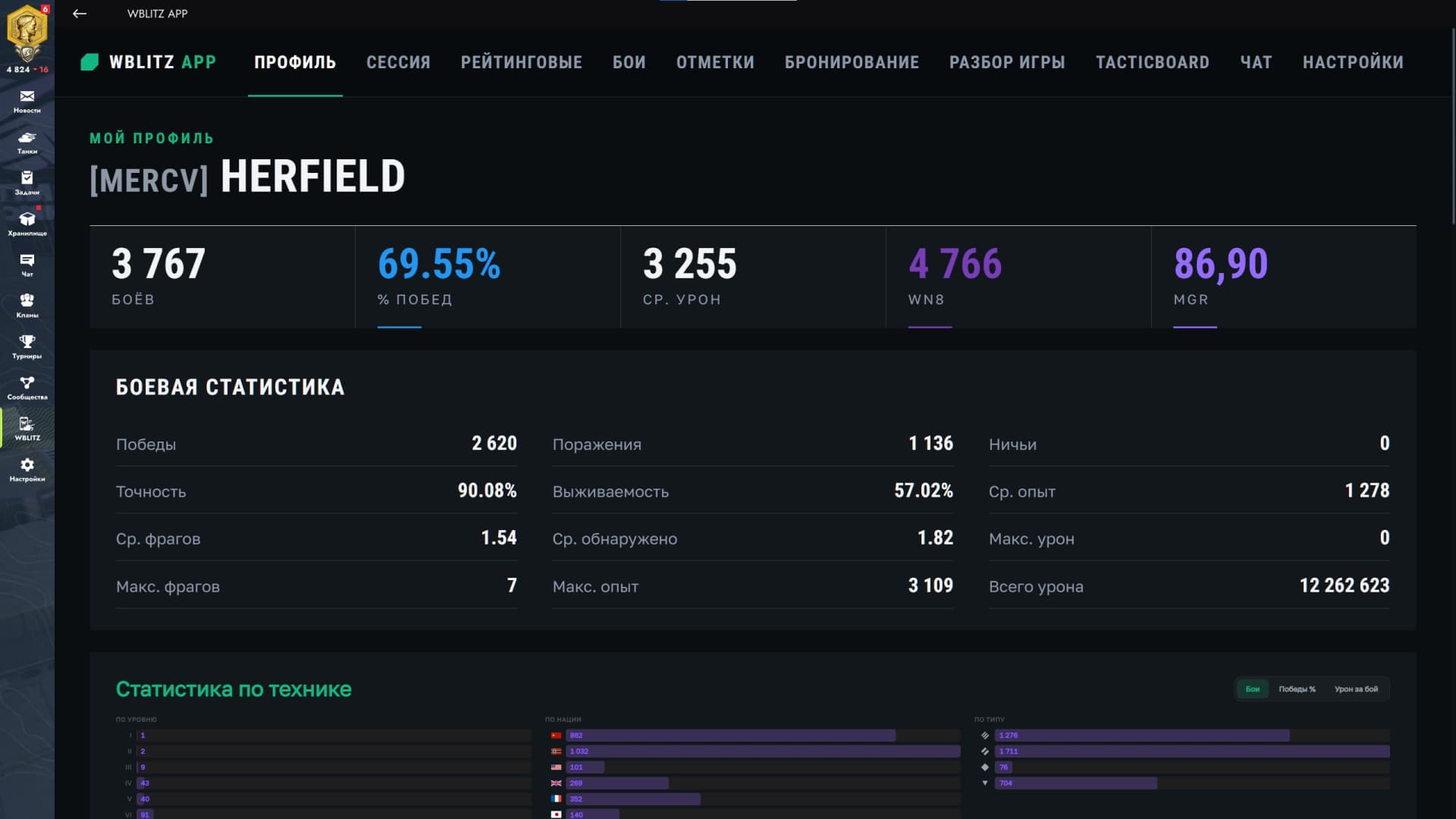Image resolution: width=1456 pixels, height=819 pixels.
Task: Click the Поражения value 1 136
Action: coord(931,444)
